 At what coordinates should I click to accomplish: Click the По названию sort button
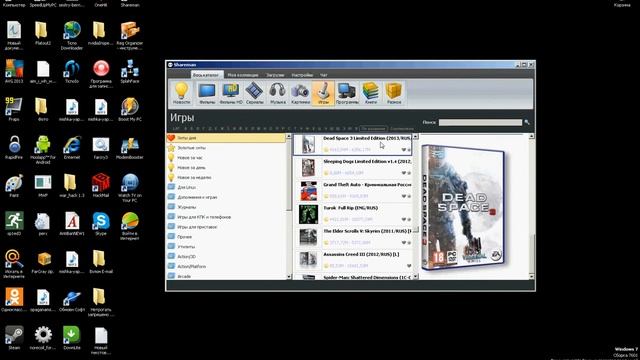pyautogui.click(x=373, y=129)
